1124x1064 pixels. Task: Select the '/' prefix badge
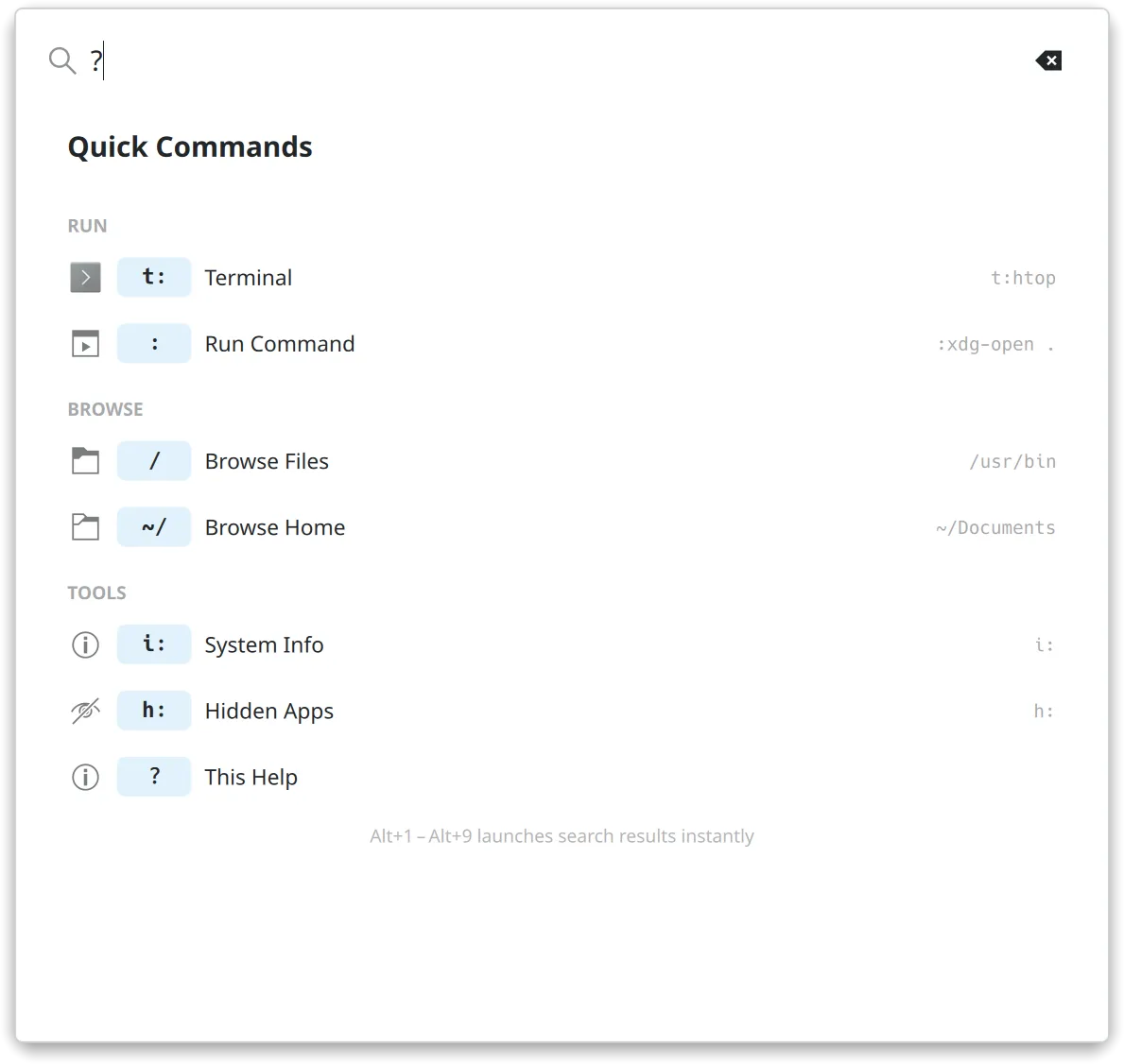pyautogui.click(x=154, y=461)
